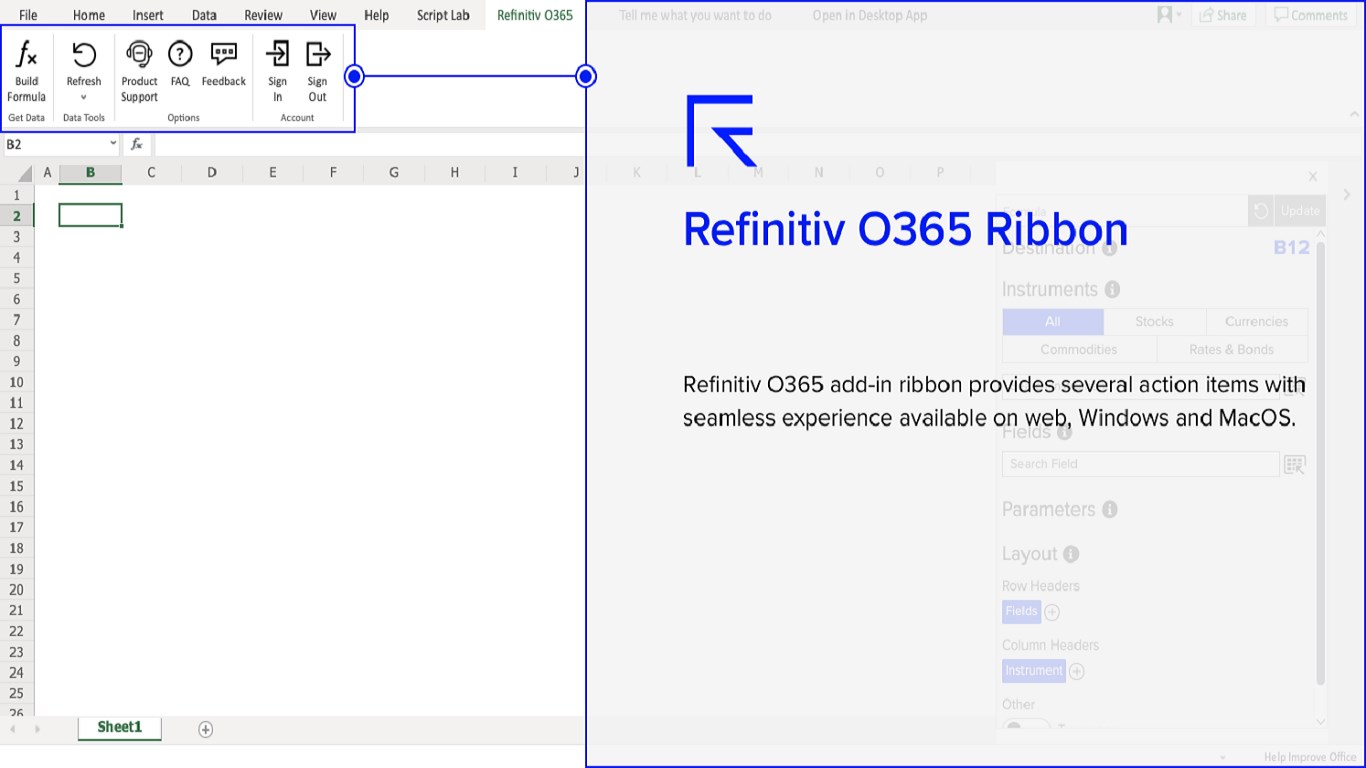Click the Update button in side pane
The height and width of the screenshot is (768, 1366).
coord(1300,211)
